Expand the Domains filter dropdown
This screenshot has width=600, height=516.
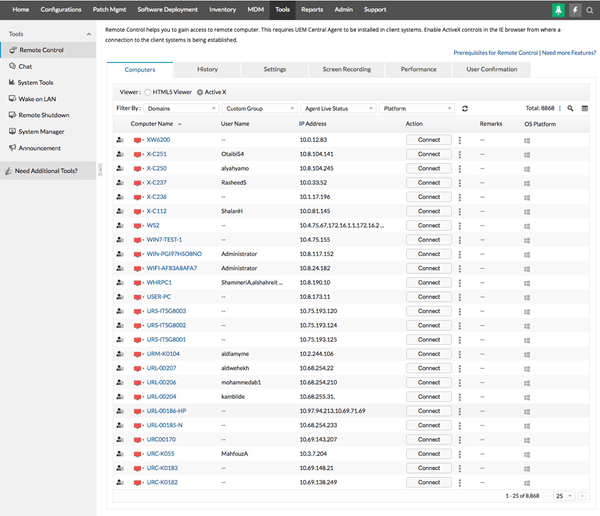(x=179, y=108)
